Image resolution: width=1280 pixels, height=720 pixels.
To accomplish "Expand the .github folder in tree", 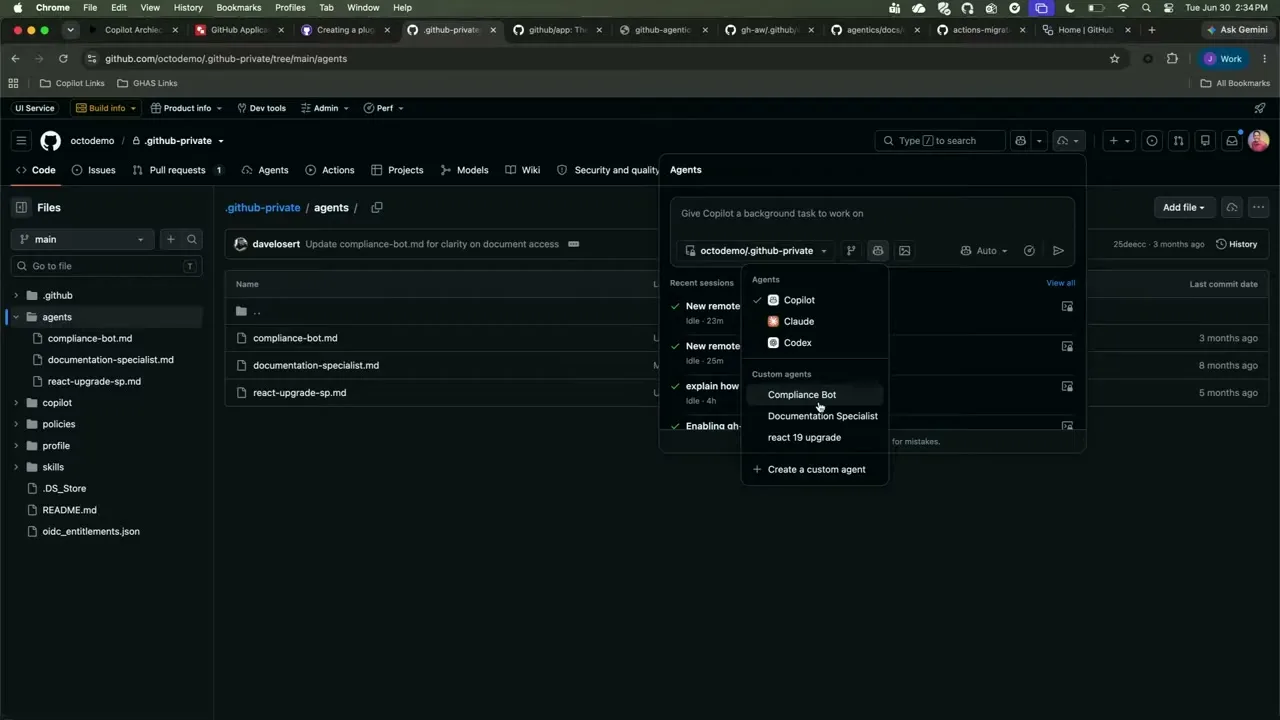I will (16, 296).
